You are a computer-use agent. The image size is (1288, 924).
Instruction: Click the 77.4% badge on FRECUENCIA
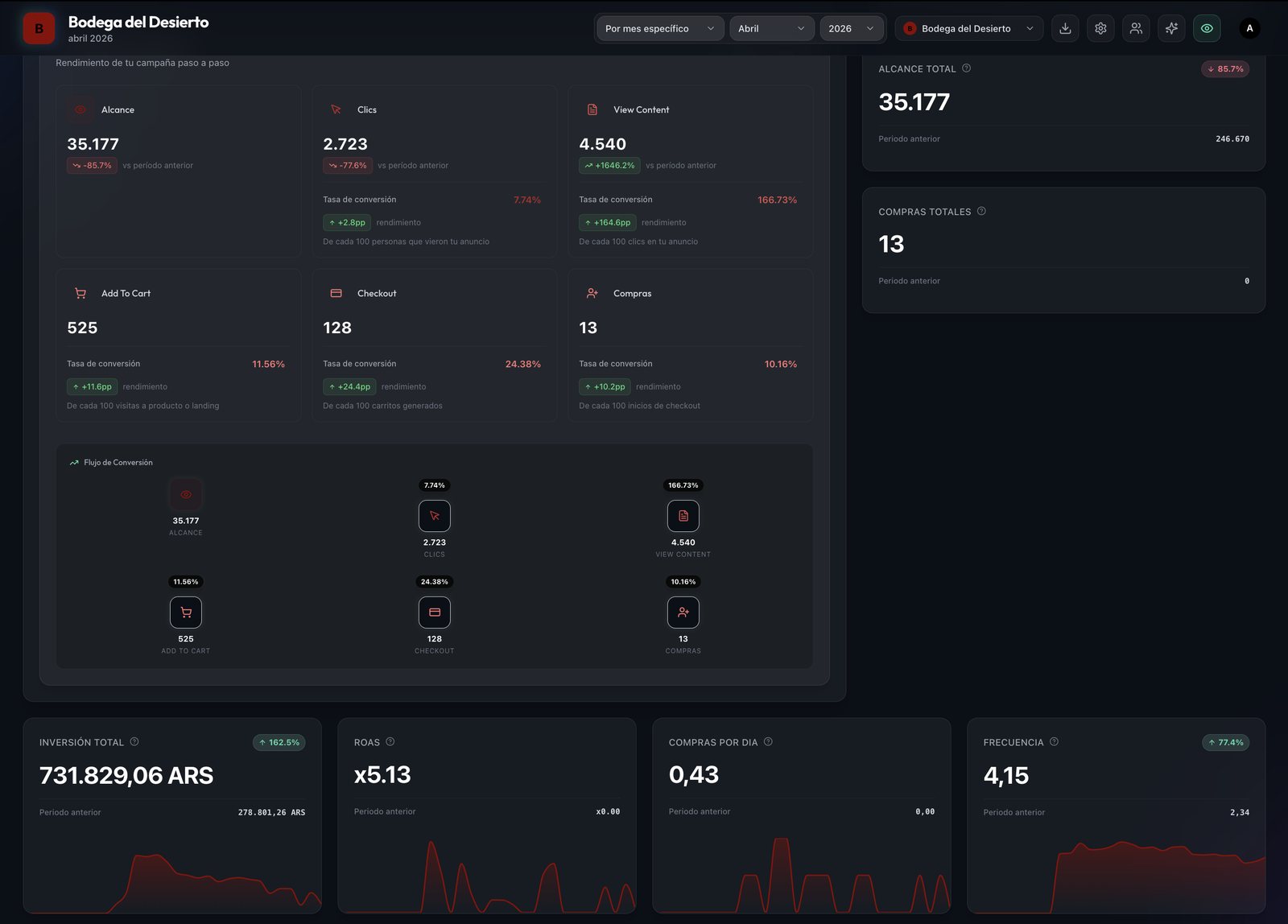[x=1225, y=743]
